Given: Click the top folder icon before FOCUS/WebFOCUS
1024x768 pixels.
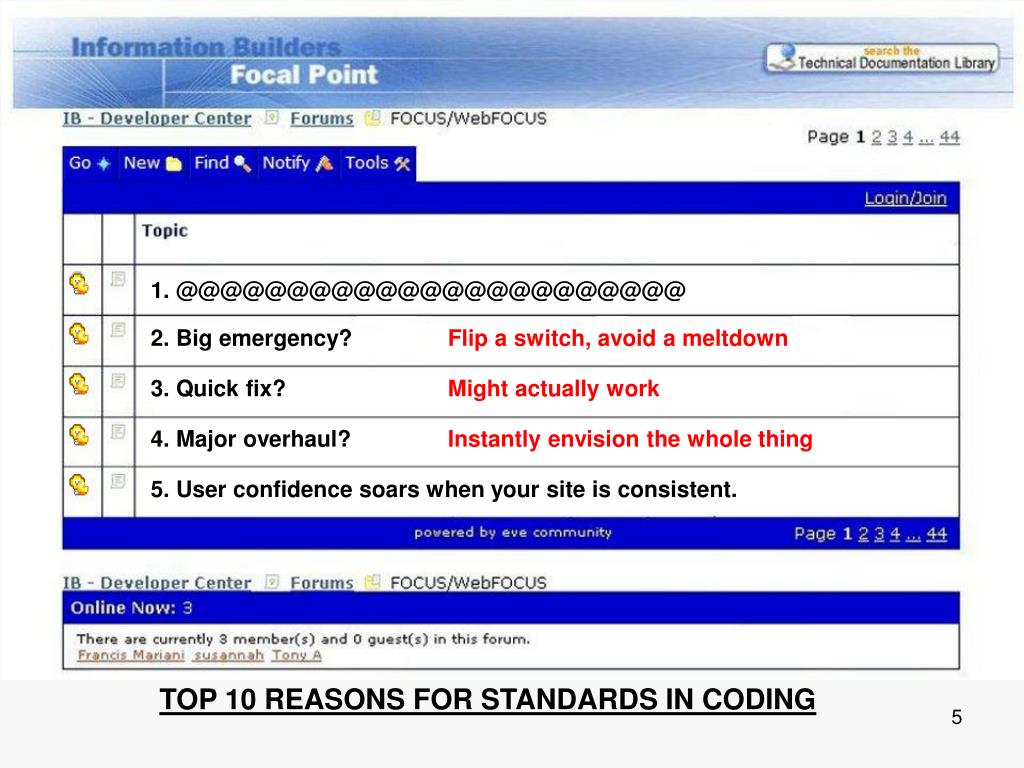Looking at the screenshot, I should click(372, 118).
